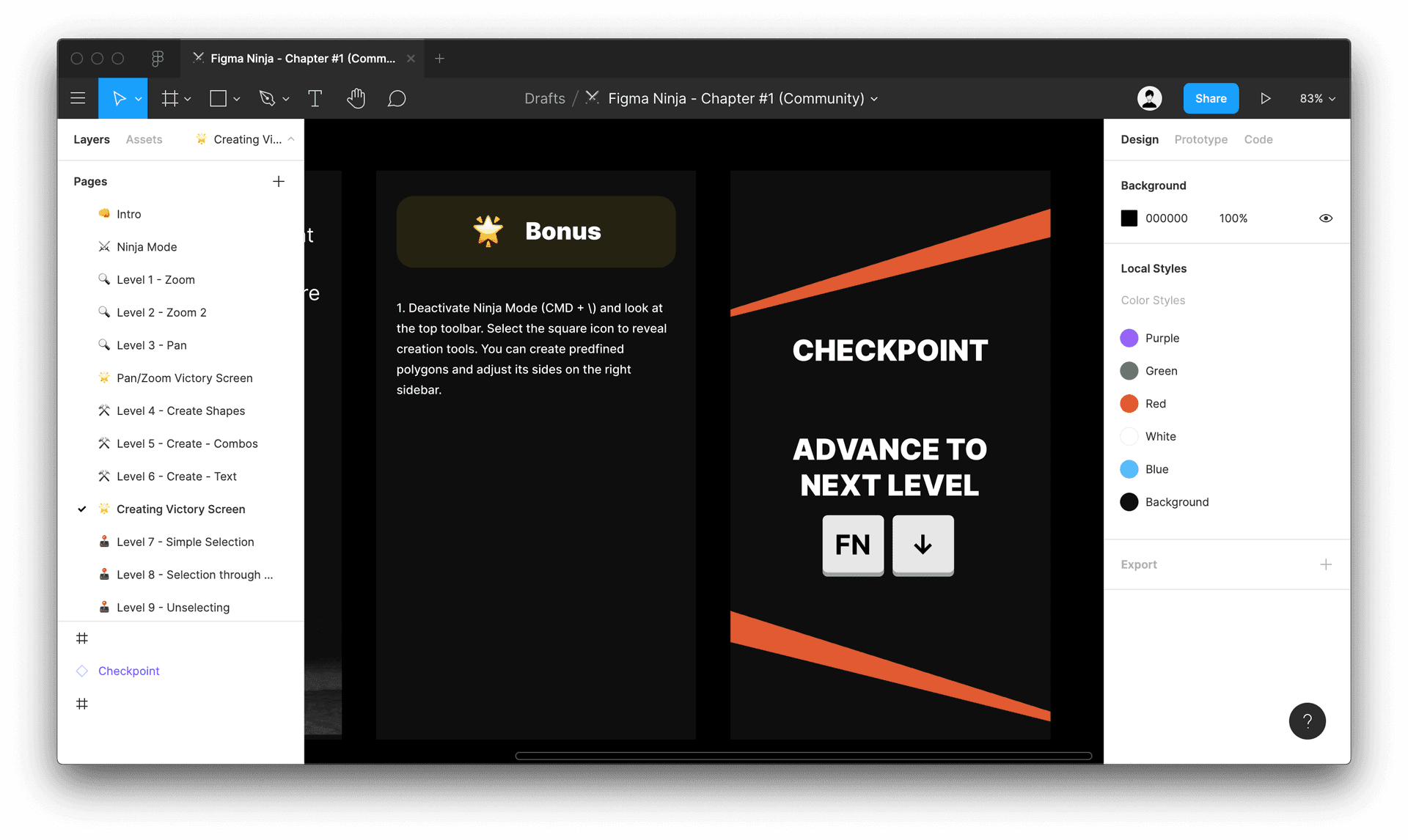
Task: Select the Hand tool
Action: coord(357,97)
